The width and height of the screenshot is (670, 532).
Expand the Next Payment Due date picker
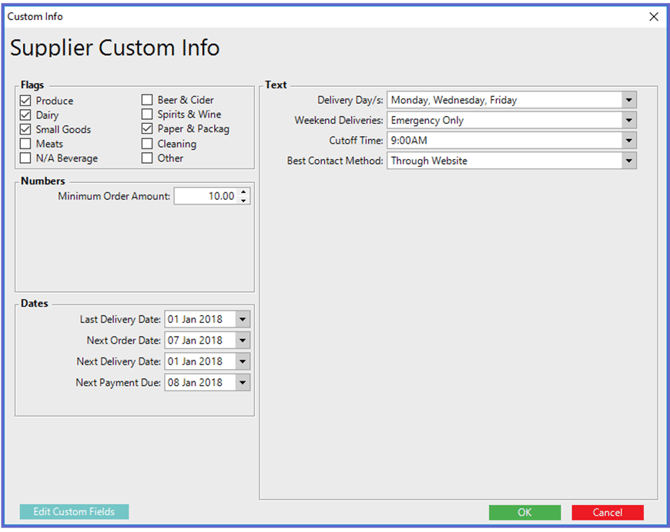(x=243, y=382)
